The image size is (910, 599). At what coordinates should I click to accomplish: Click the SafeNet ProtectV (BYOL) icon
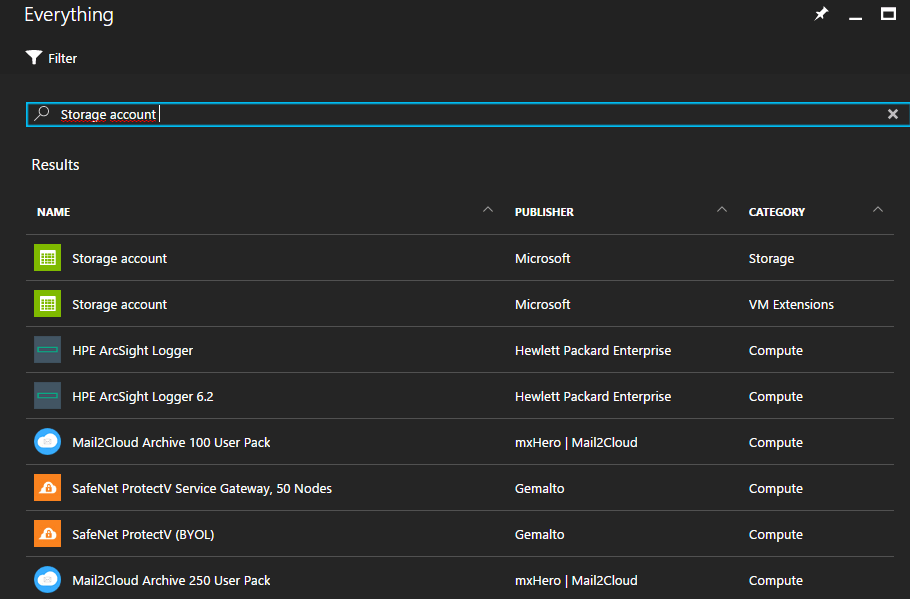[48, 533]
